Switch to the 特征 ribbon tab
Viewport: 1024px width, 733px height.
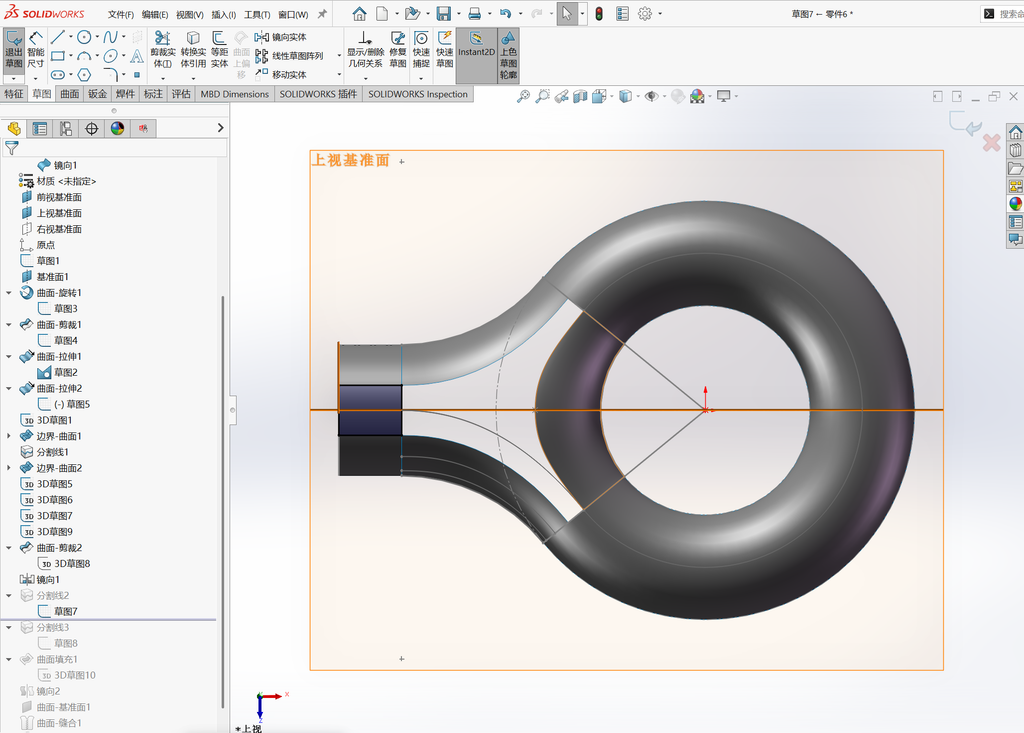point(14,94)
